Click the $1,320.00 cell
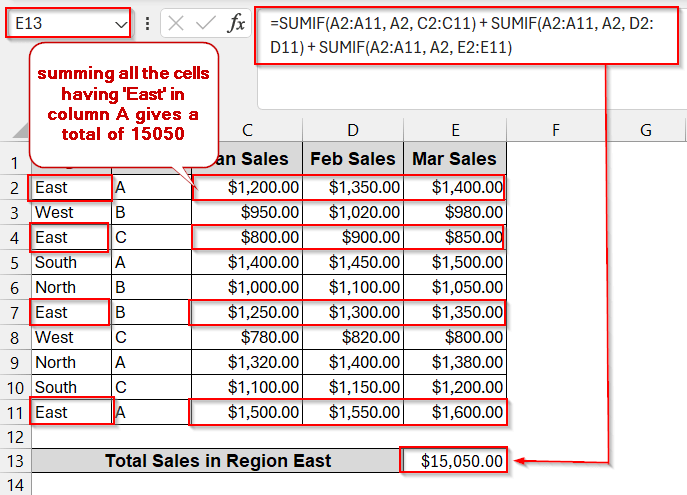Image resolution: width=687 pixels, height=495 pixels. click(x=247, y=362)
